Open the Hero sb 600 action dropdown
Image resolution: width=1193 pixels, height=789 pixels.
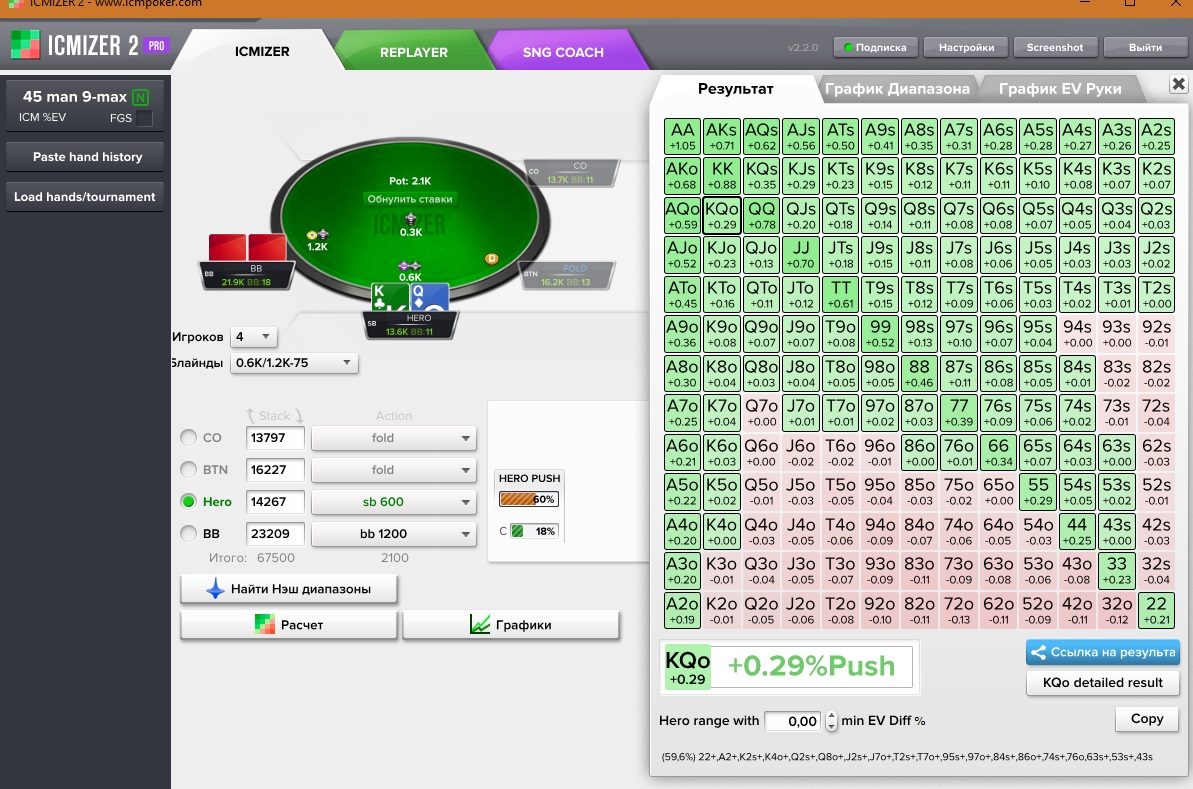[393, 502]
